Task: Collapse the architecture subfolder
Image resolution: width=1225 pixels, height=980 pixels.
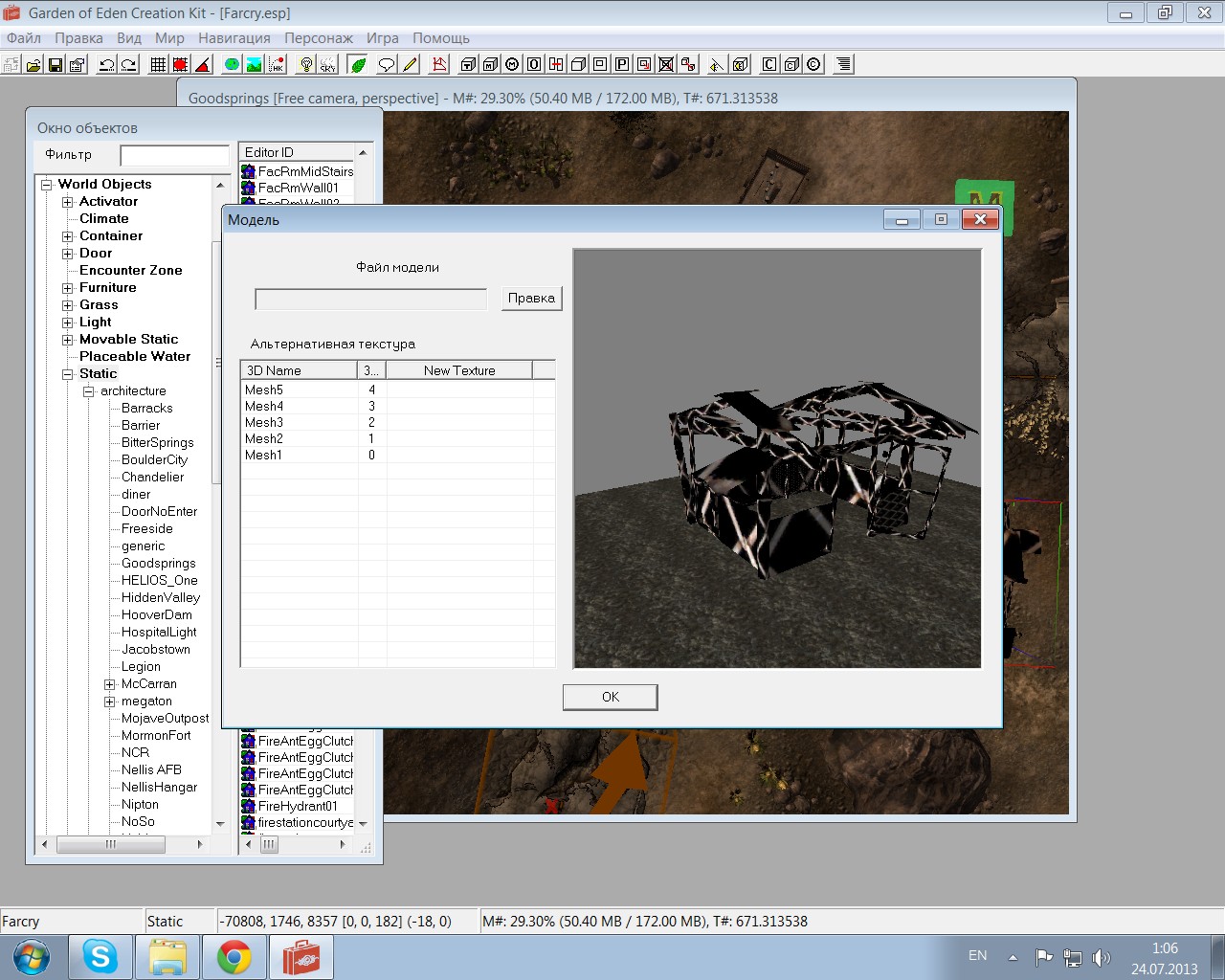Action: [x=88, y=391]
